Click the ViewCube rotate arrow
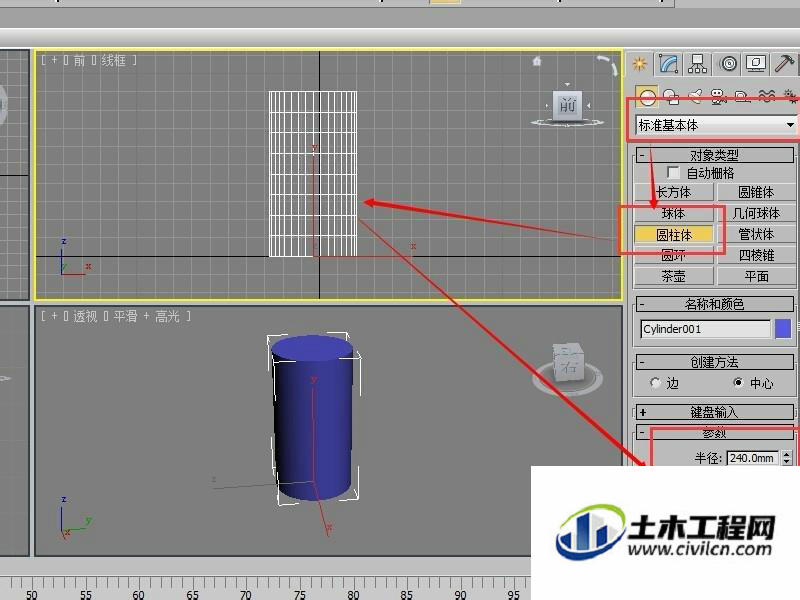This screenshot has height=600, width=800. point(607,64)
